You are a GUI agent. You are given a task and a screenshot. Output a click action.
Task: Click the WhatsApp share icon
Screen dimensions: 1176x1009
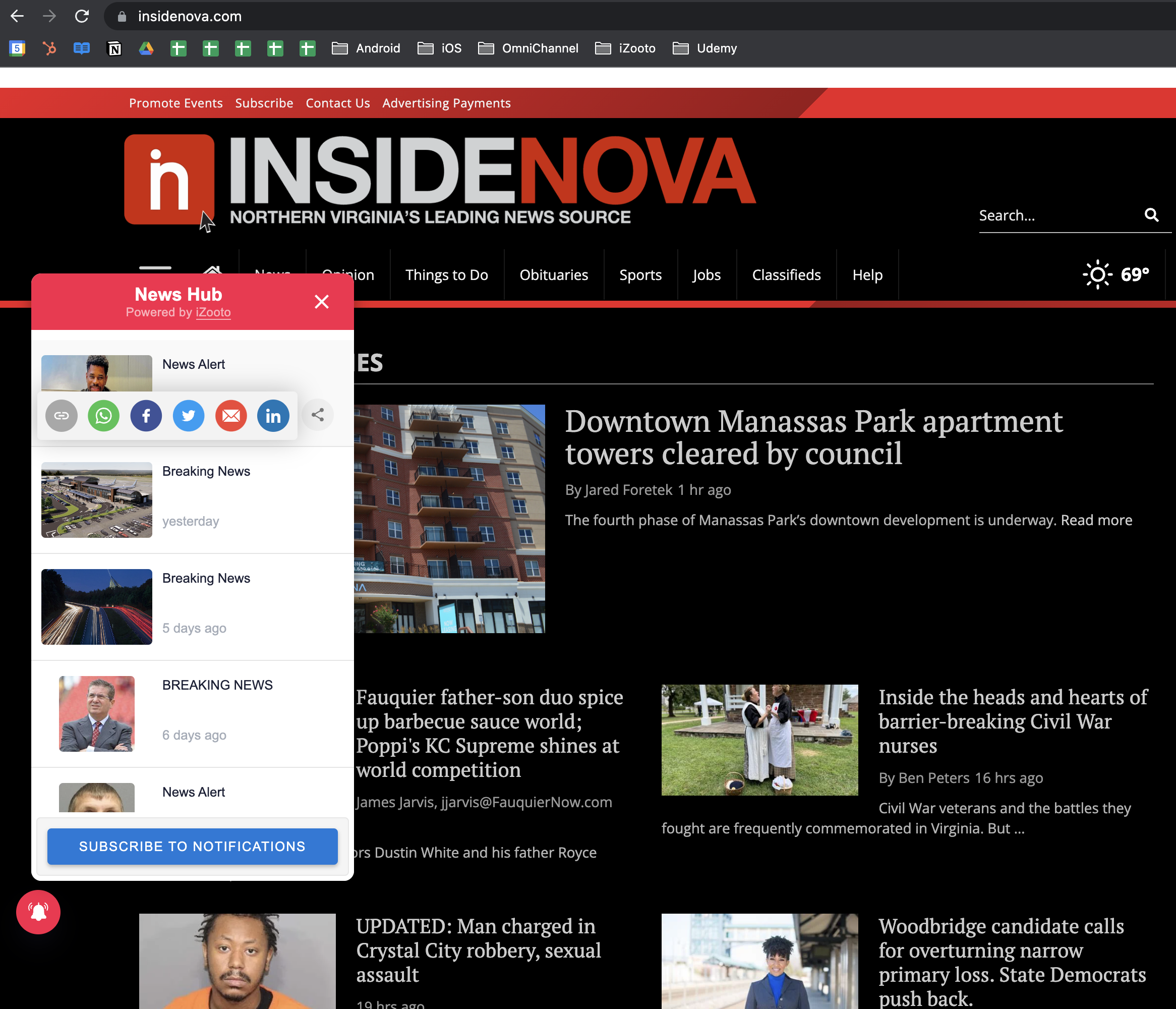104,415
